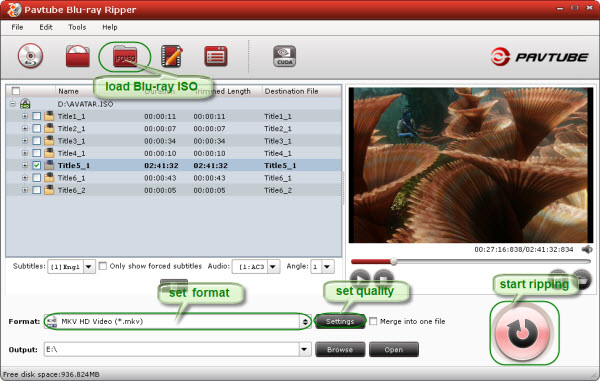Open the Edit menu
This screenshot has width=600, height=381.
46,27
